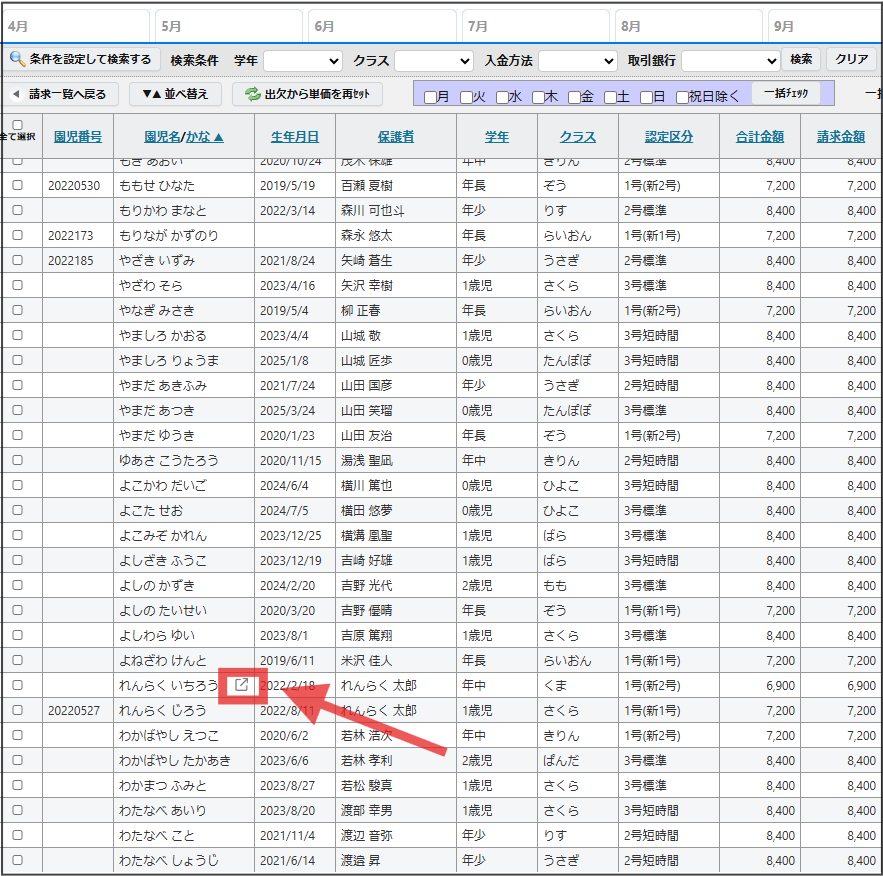Sort by the 認定区分 column header
This screenshot has height=876, width=883.
[x=668, y=137]
